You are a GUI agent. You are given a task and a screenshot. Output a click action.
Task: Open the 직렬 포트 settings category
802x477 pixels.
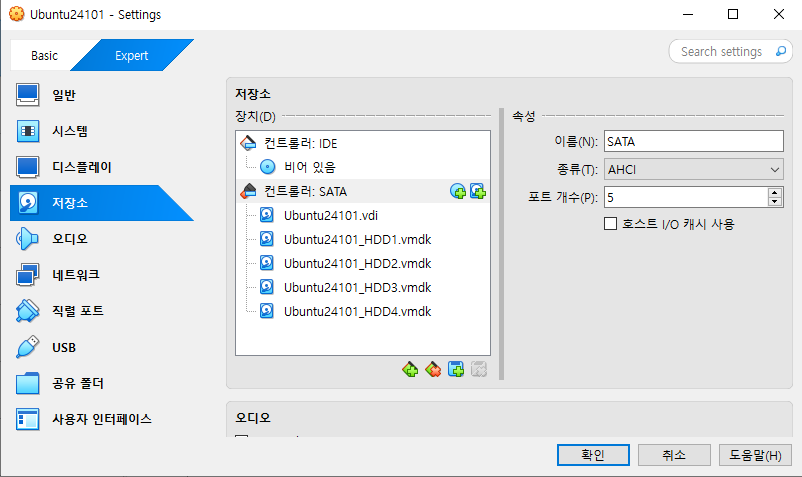tap(101, 311)
